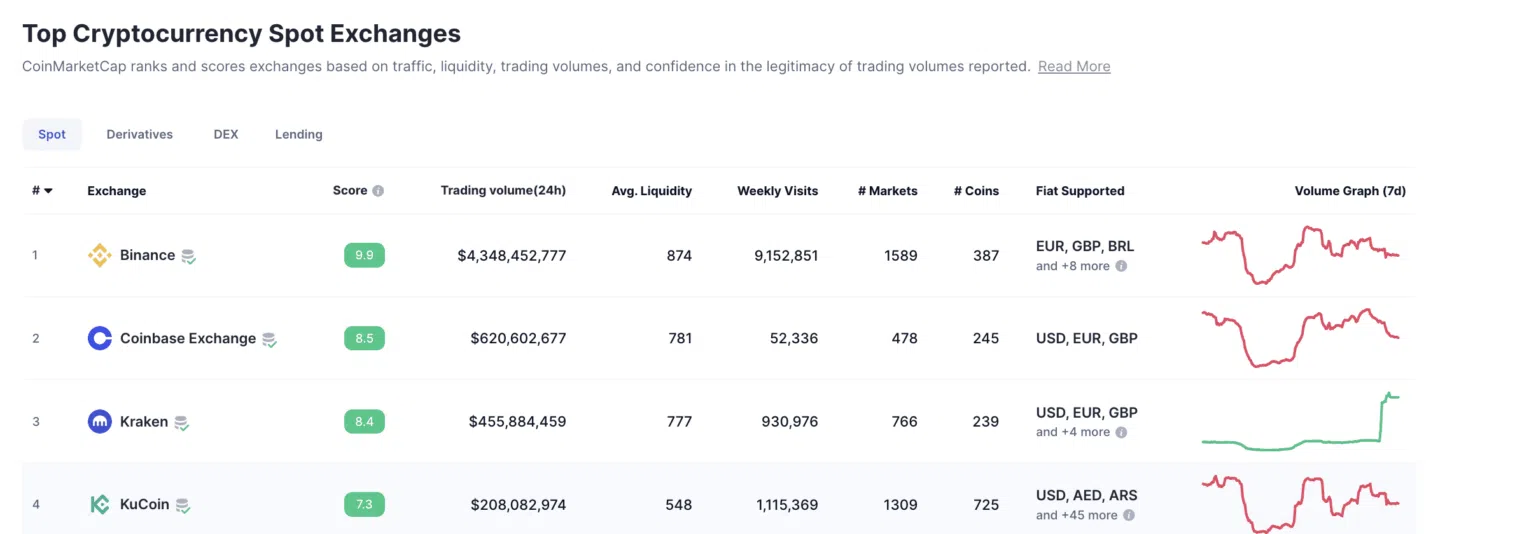Click the Score column info icon
Image resolution: width=1536 pixels, height=534 pixels.
[378, 191]
